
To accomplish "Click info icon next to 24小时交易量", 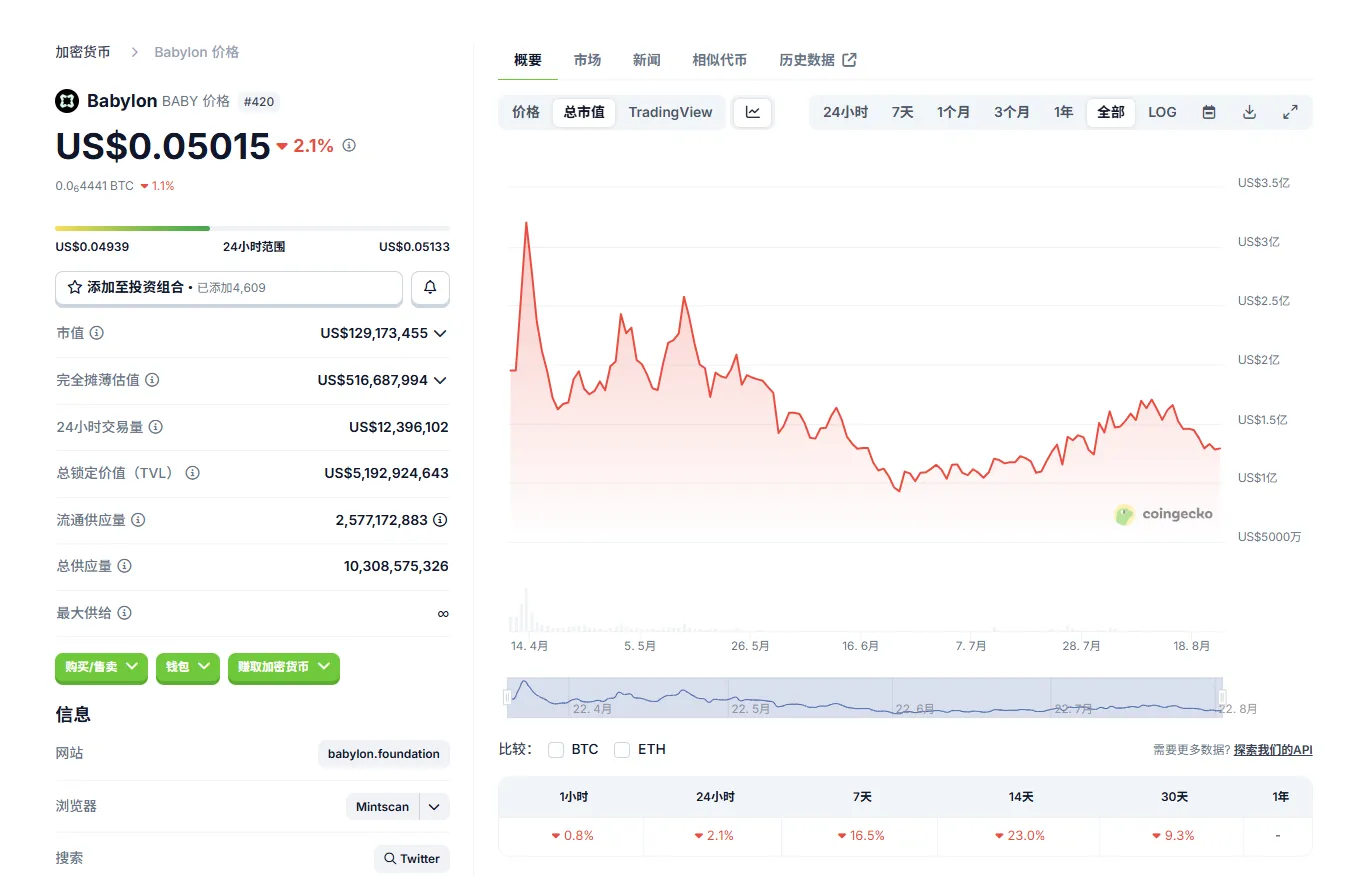I will 155,427.
